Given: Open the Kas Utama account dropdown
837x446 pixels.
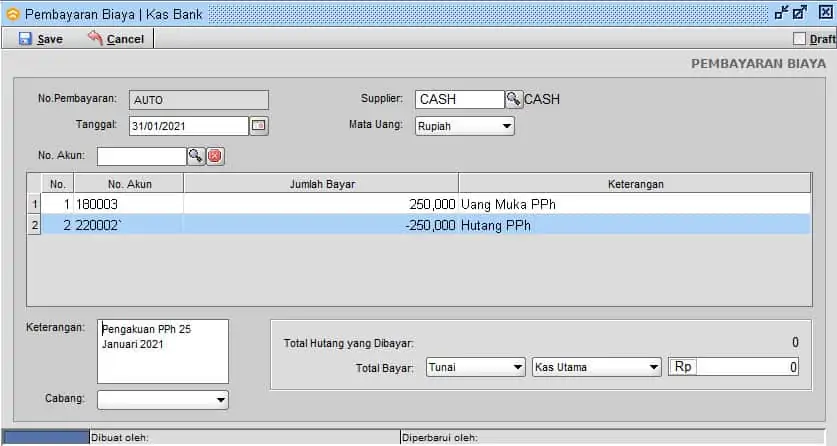Looking at the screenshot, I should (x=596, y=367).
